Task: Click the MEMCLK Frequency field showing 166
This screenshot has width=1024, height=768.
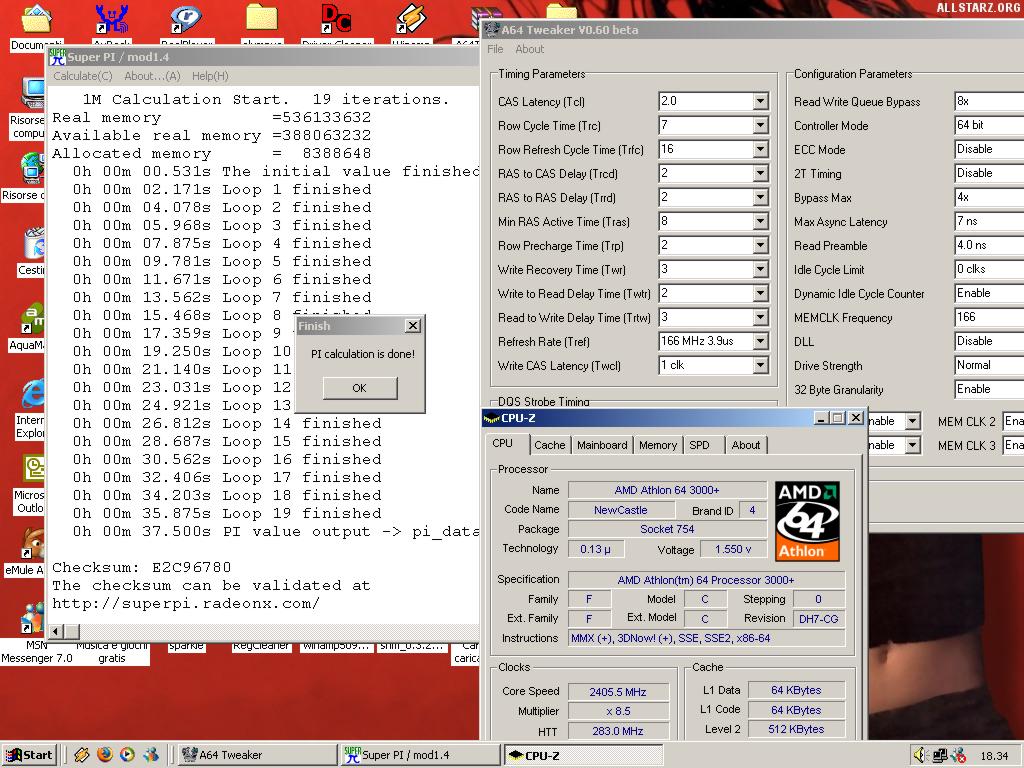Action: tap(989, 317)
